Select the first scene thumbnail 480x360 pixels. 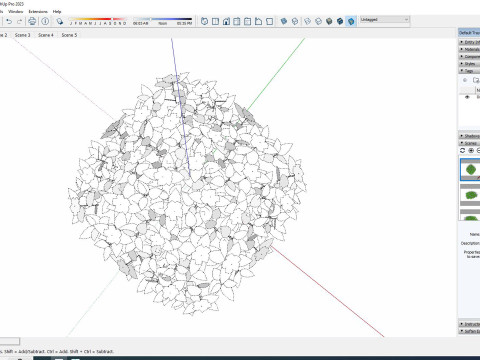pos(470,170)
